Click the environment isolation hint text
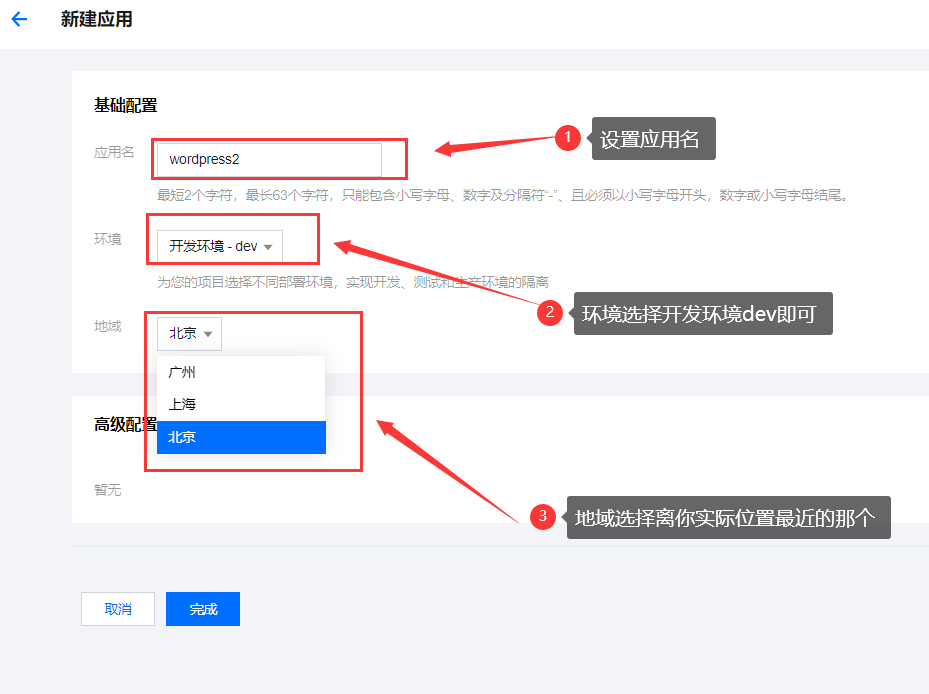 [x=353, y=282]
